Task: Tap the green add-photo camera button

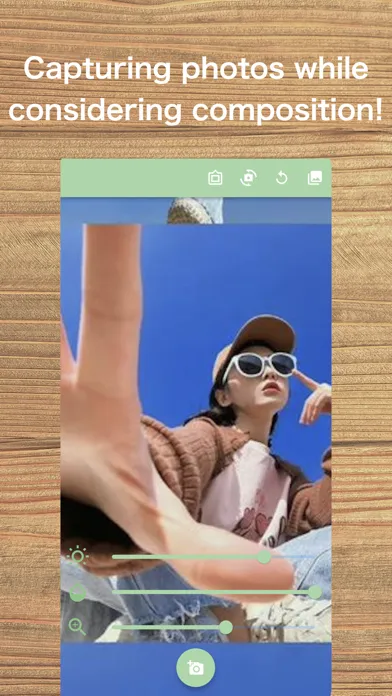Action: 196,668
